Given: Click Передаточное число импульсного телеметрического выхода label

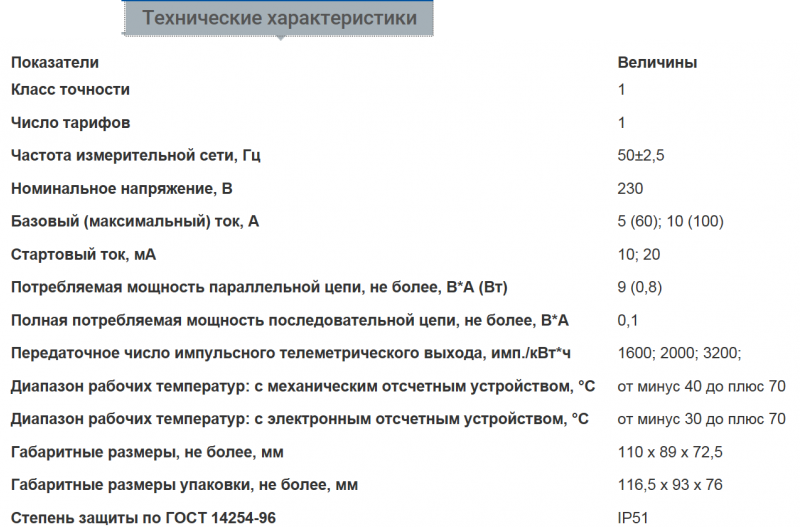Looking at the screenshot, I should pos(291,353).
